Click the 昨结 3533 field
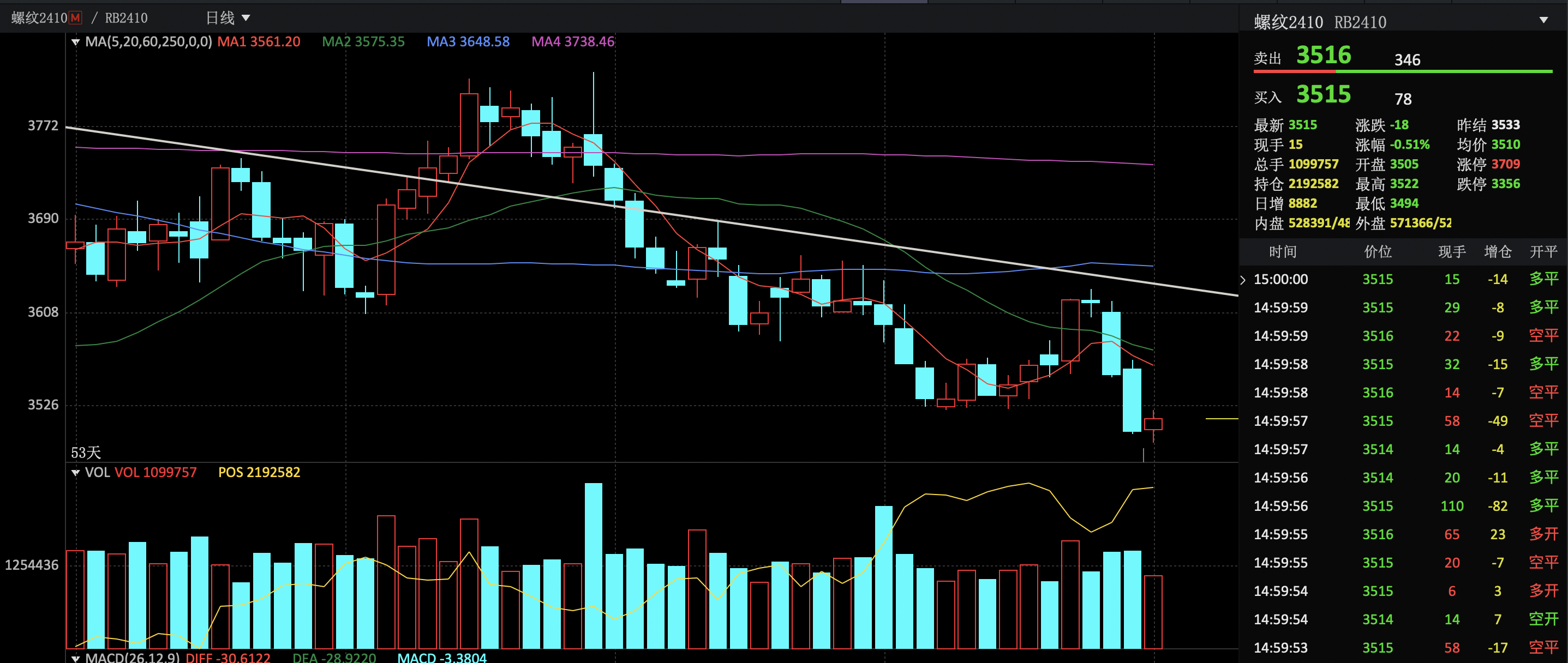This screenshot has height=663, width=1568. click(x=1488, y=125)
